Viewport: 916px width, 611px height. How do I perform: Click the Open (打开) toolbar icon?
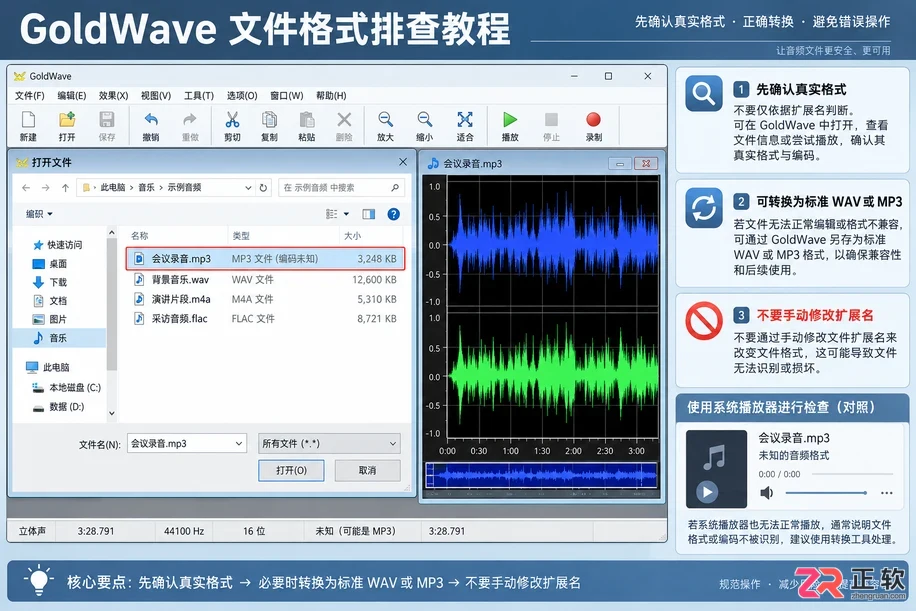coord(67,120)
